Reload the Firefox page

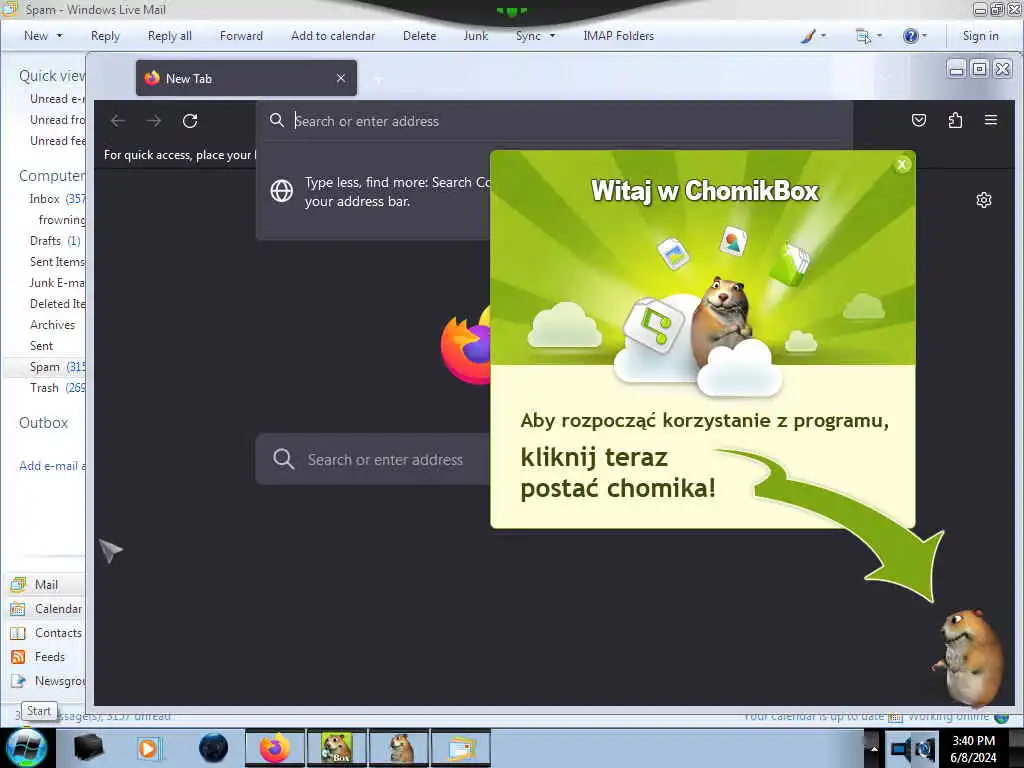click(190, 121)
